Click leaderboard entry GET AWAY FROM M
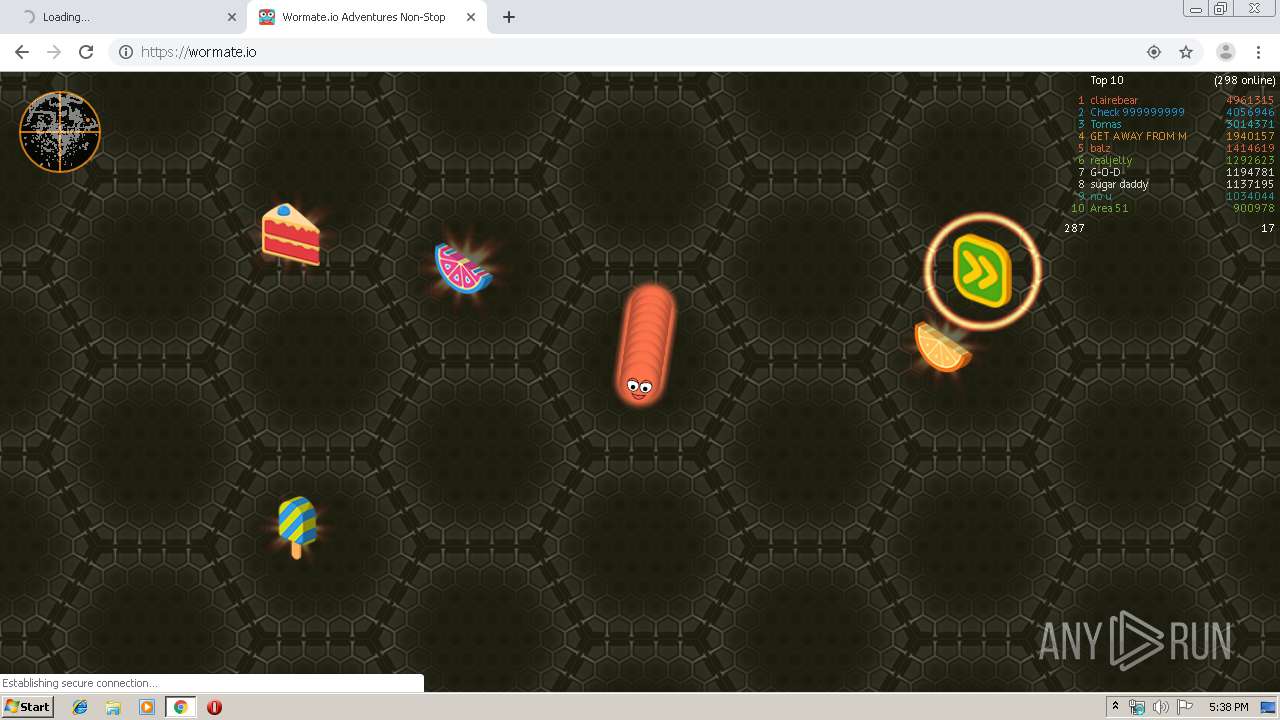 click(x=1138, y=136)
